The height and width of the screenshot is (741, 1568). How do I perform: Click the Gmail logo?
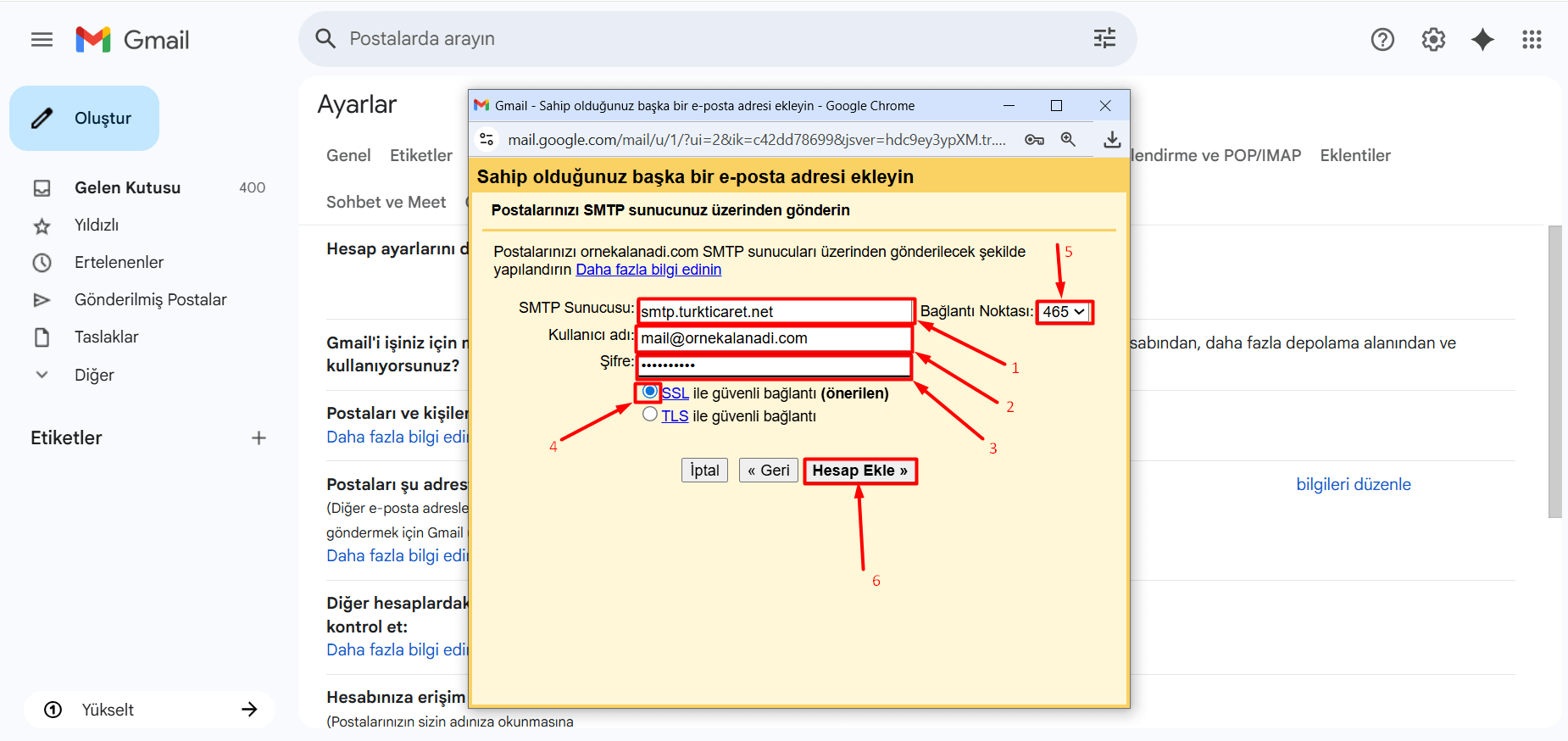[132, 39]
